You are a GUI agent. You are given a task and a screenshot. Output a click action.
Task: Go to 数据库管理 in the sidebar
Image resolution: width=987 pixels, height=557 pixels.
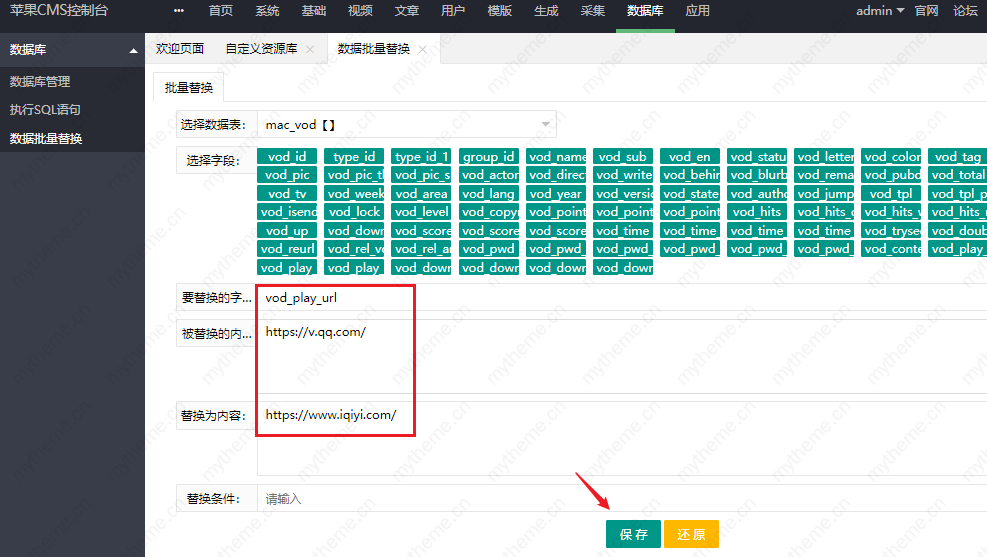tap(40, 82)
